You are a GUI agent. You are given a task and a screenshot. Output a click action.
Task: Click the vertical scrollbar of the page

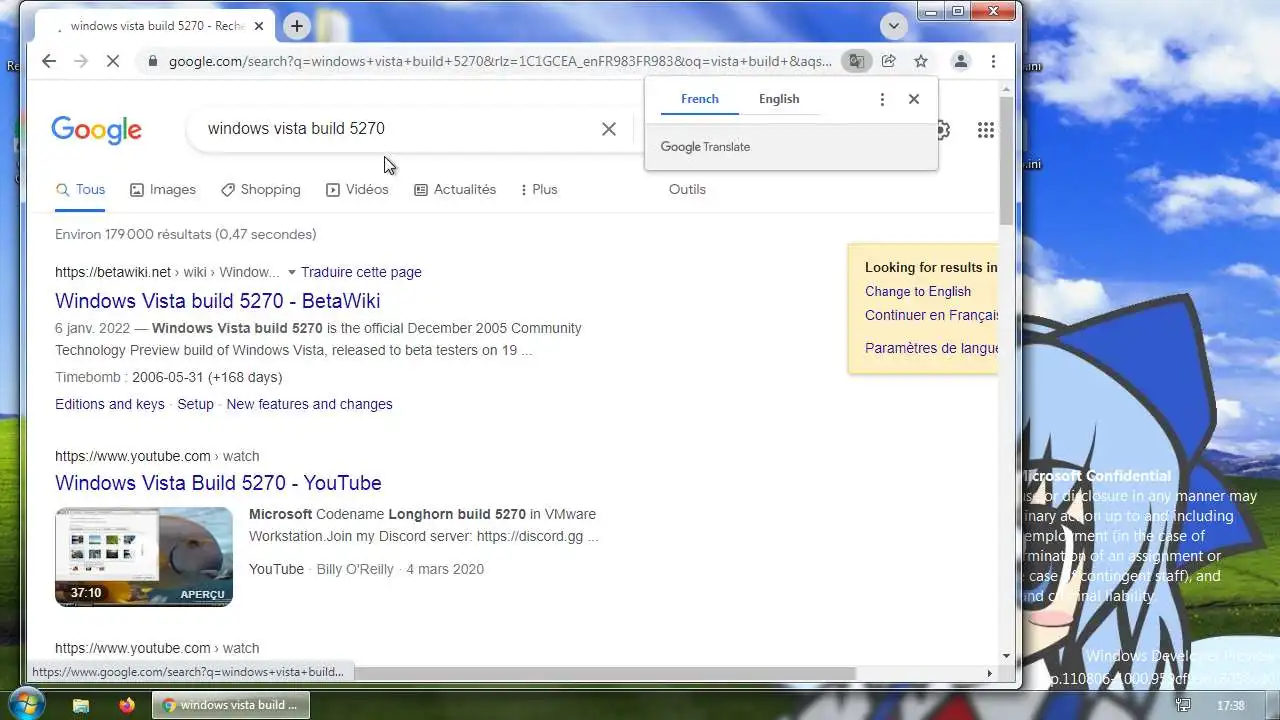[x=1006, y=160]
